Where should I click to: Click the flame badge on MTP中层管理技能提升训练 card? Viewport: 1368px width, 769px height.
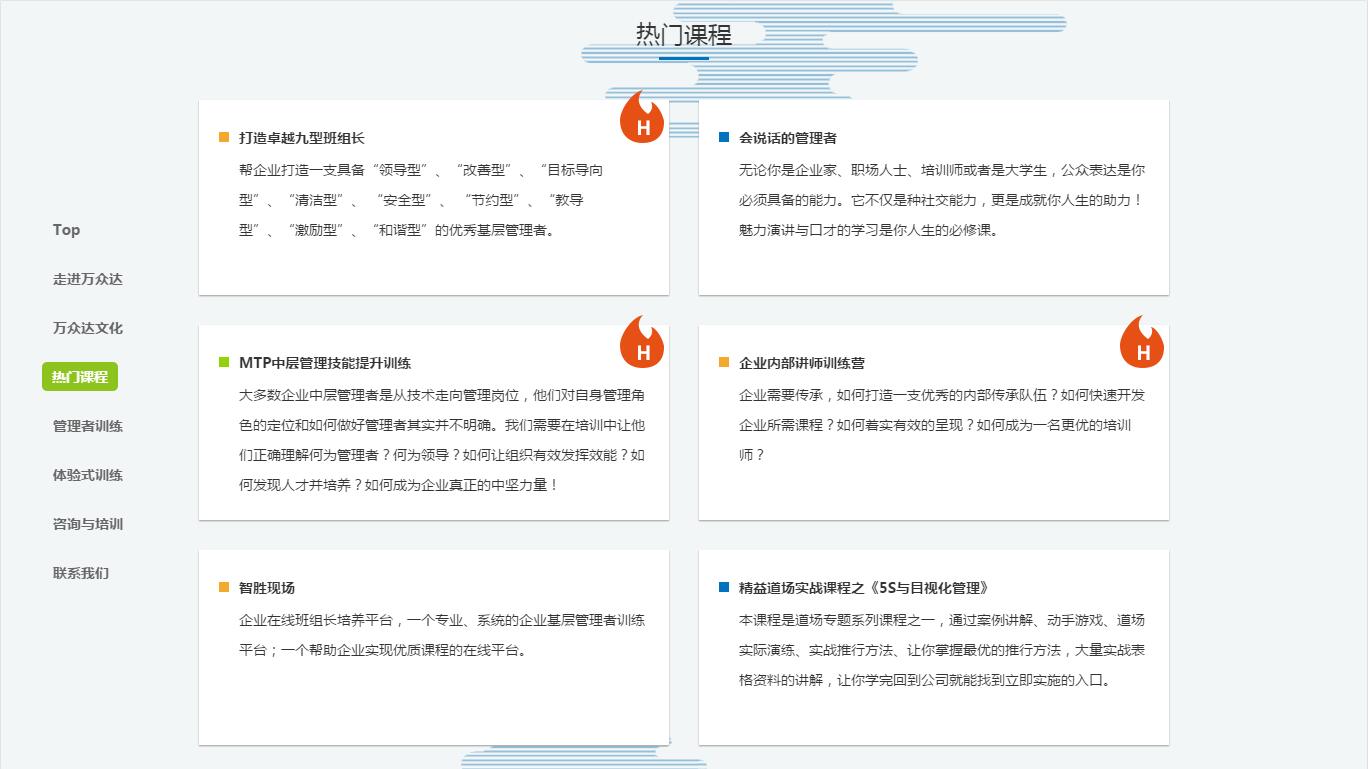[642, 344]
